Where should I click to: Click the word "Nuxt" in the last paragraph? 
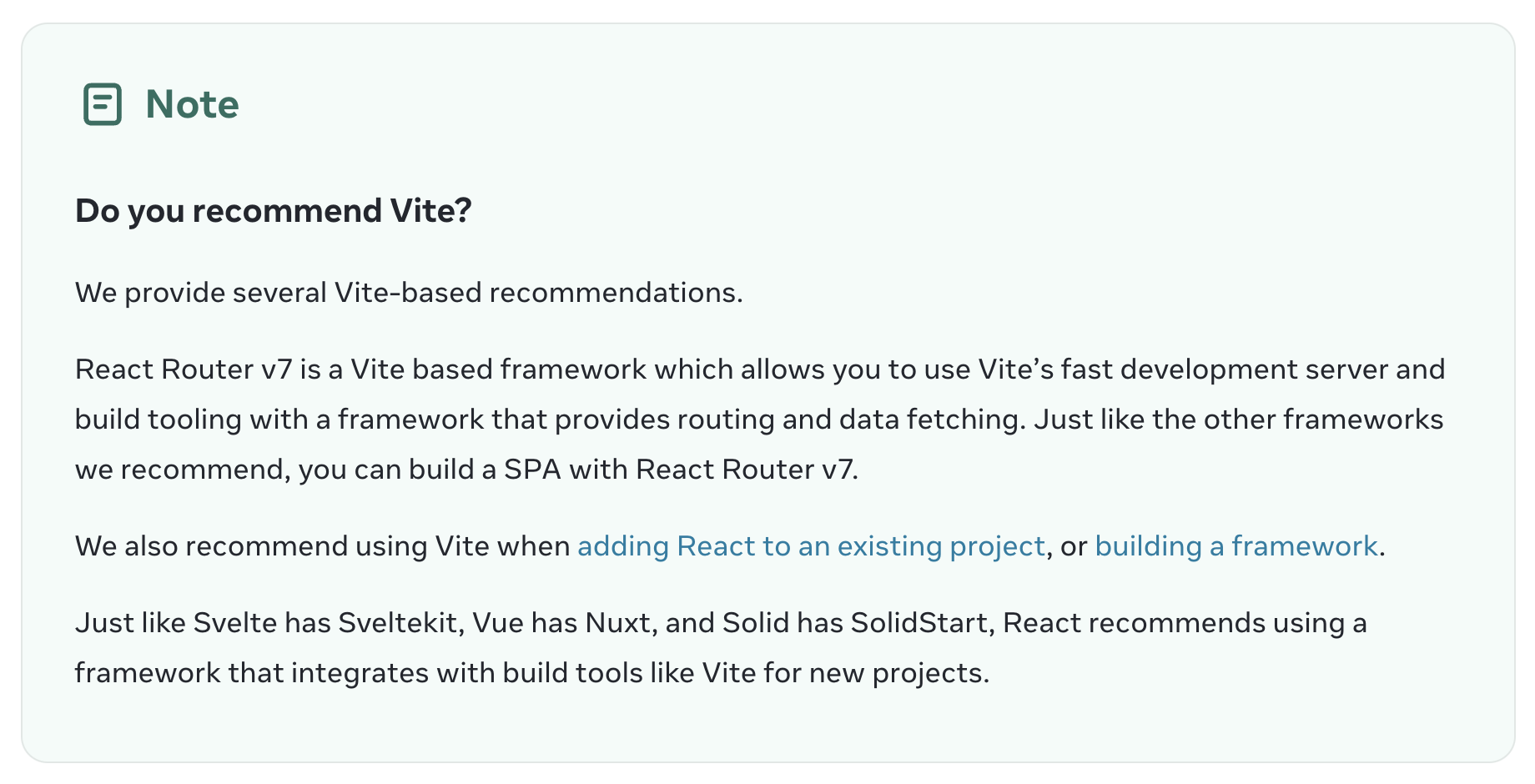[617, 623]
